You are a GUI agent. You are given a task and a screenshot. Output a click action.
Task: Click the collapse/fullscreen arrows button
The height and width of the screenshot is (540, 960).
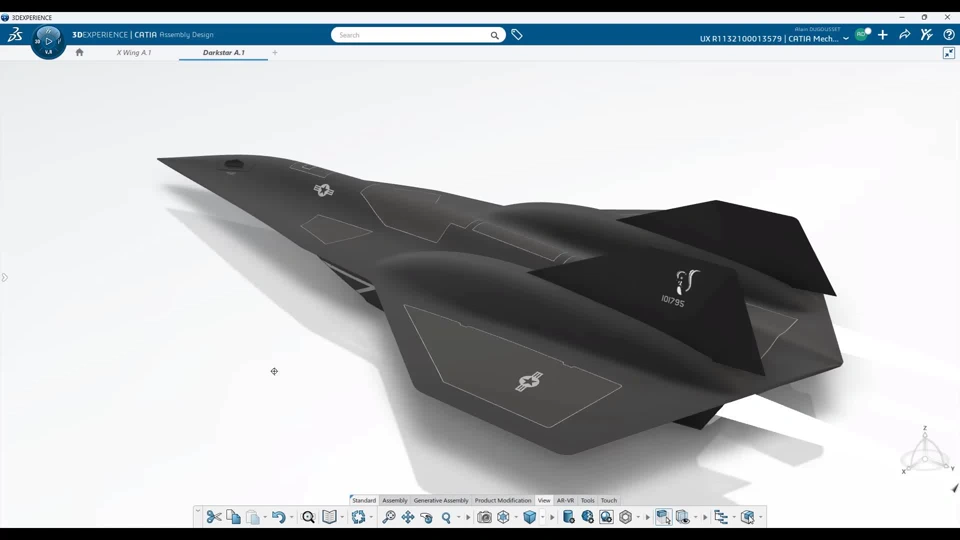[x=948, y=53]
